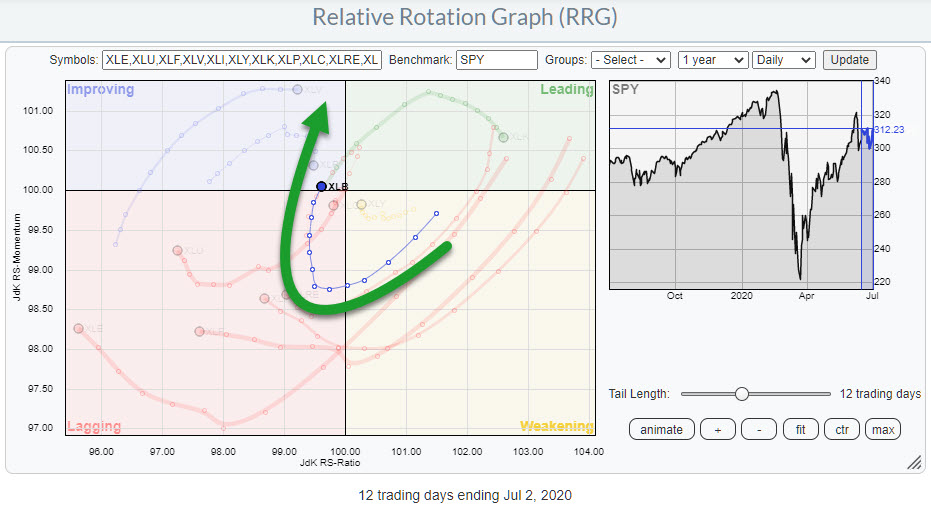Select the XLE point in Lagging quadrant
Viewport: 931px width, 506px height.
pos(78,328)
